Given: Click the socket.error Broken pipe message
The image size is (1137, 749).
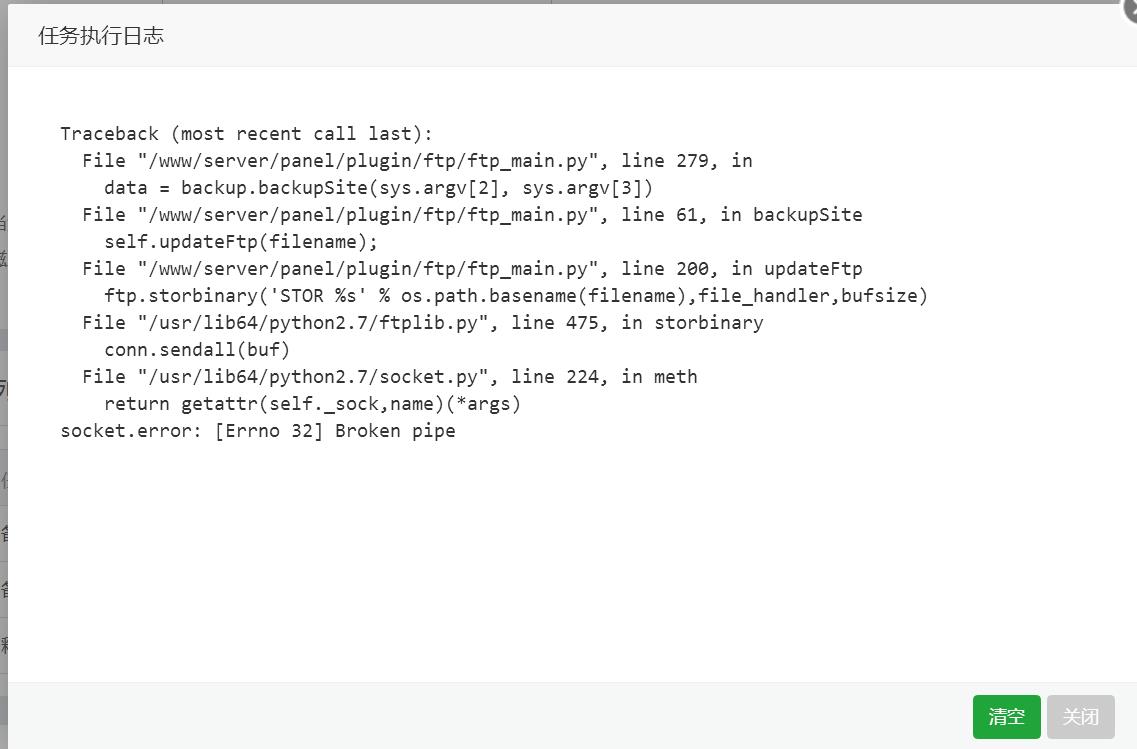Looking at the screenshot, I should click(x=257, y=431).
